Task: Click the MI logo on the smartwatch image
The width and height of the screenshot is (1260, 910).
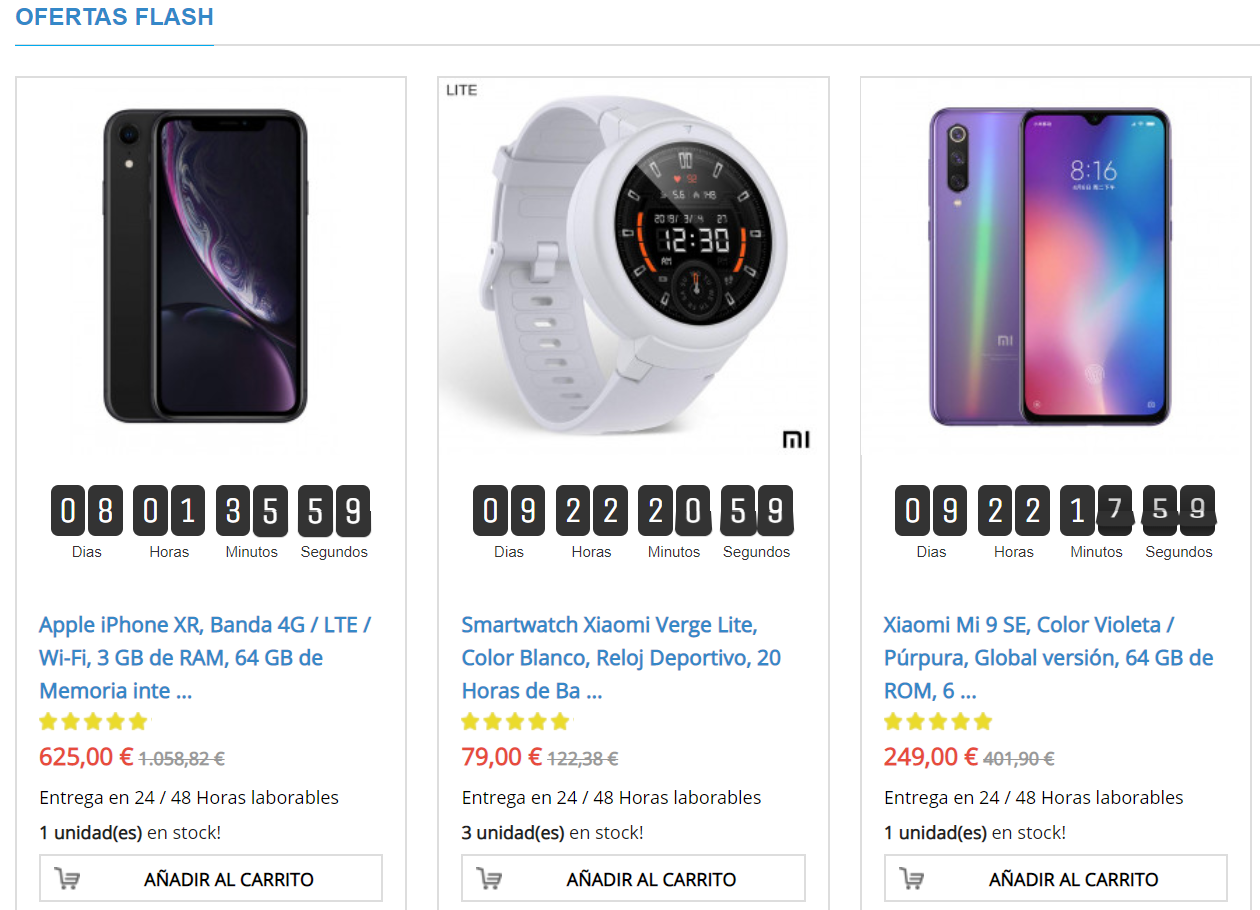Action: (x=796, y=439)
